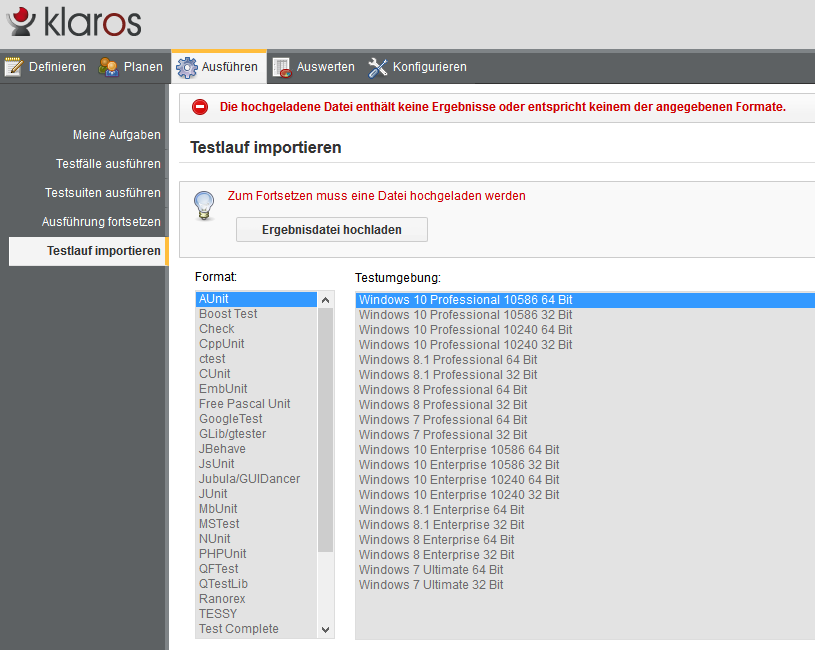Click the light bulb hint icon
Viewport: 815px width, 650px height.
204,205
